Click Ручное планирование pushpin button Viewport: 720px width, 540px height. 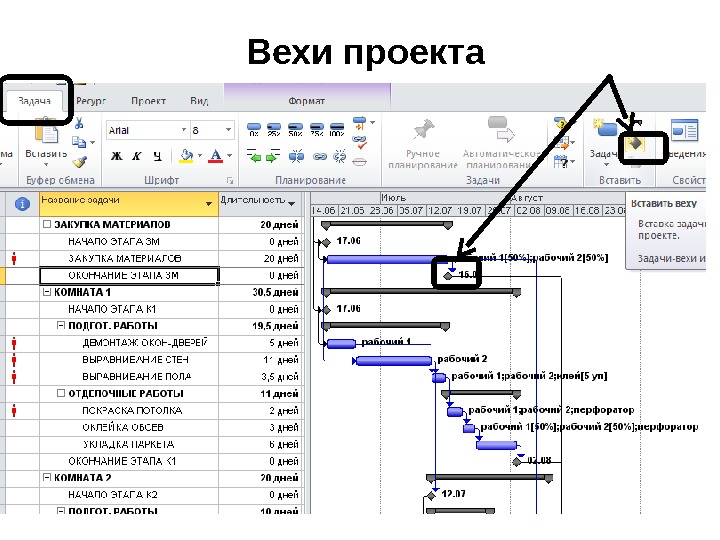[x=423, y=144]
